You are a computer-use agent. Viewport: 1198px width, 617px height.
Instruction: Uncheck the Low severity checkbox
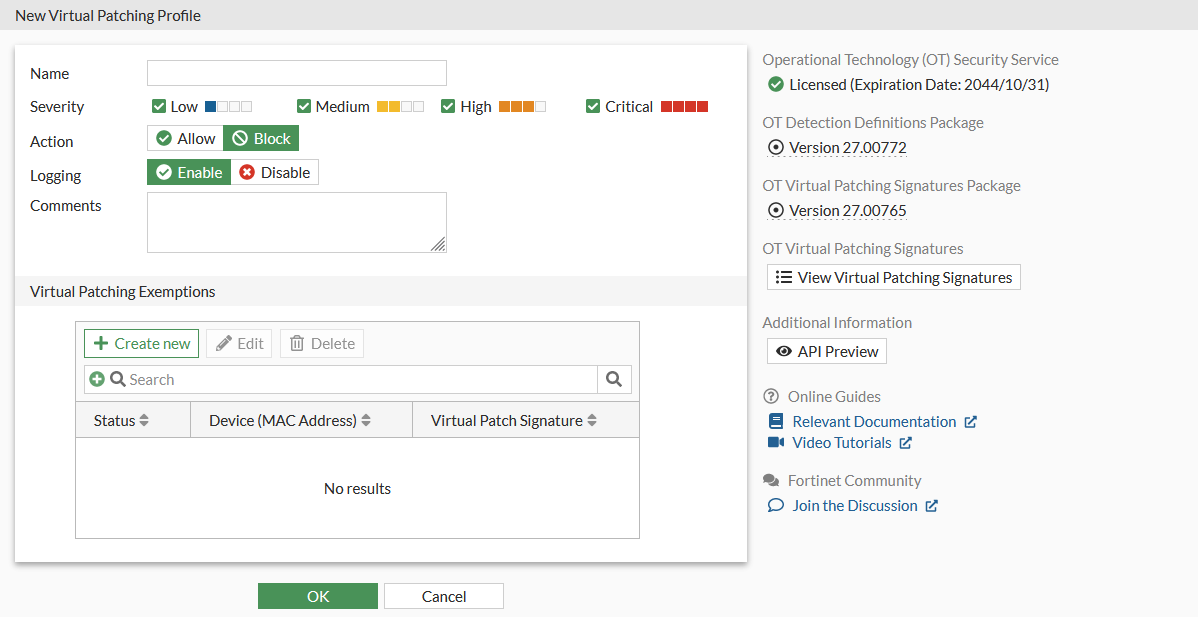[159, 106]
